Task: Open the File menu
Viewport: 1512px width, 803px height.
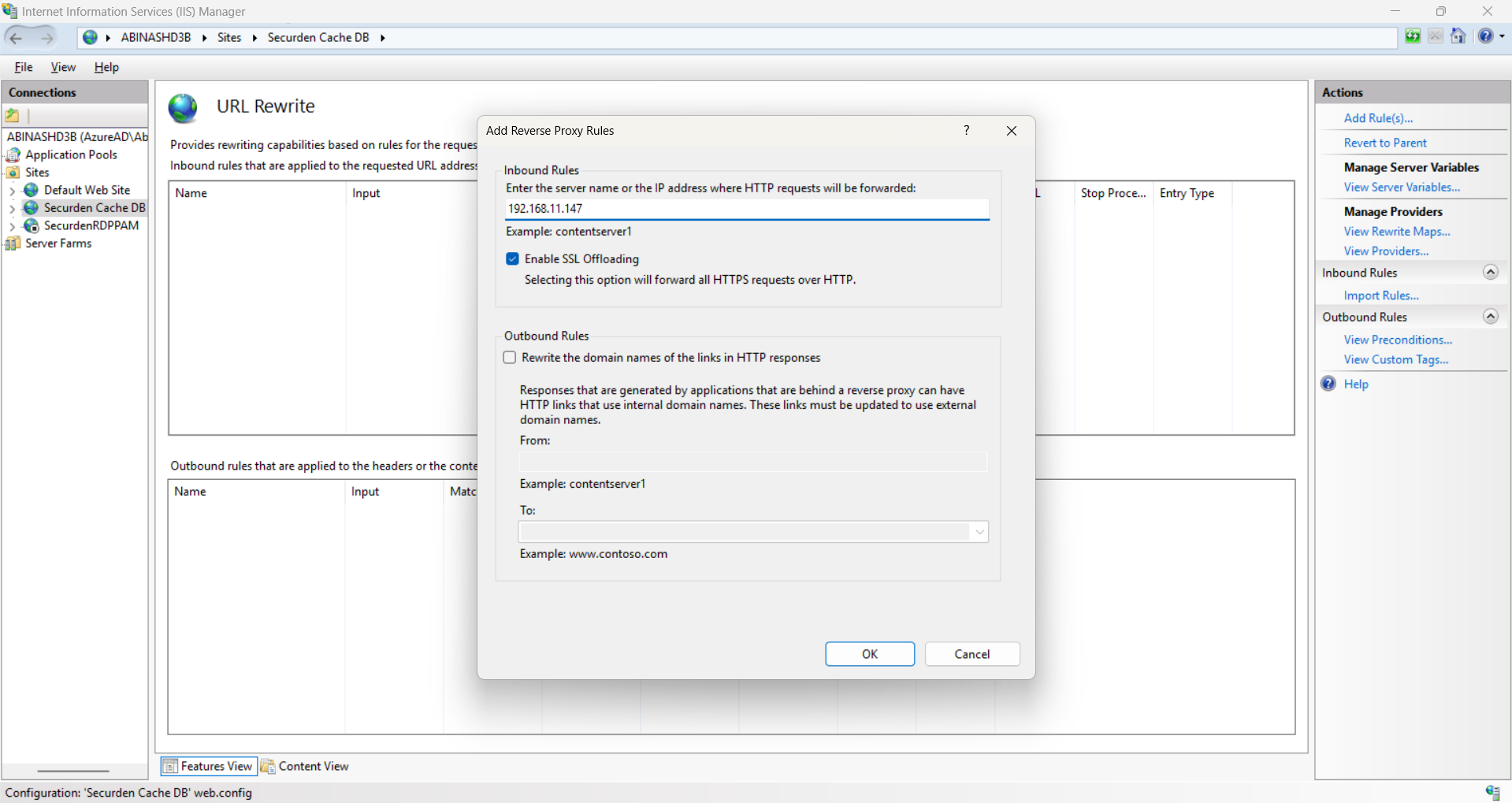Action: (x=24, y=67)
